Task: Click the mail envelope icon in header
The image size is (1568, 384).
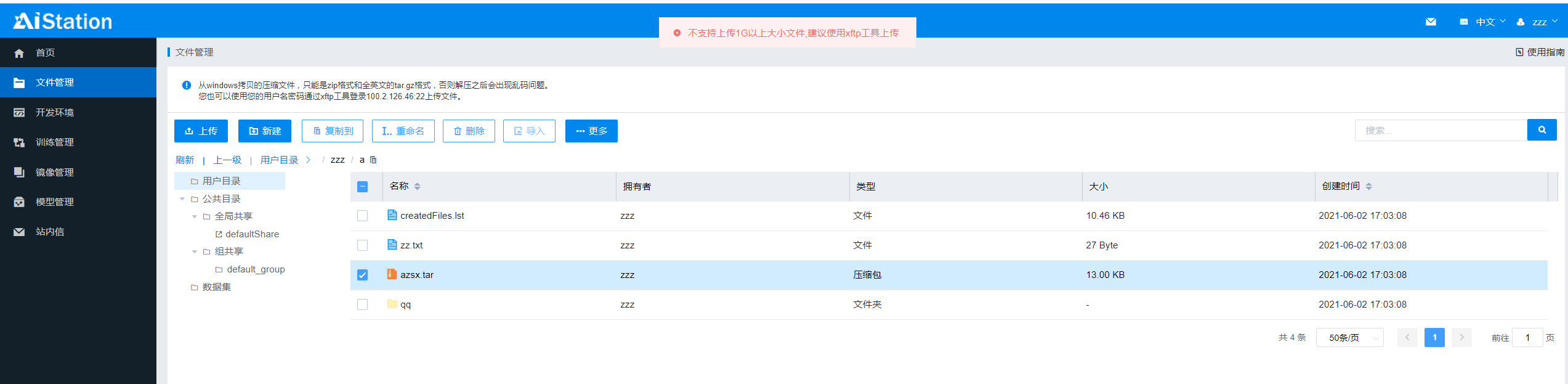Action: (x=1431, y=22)
